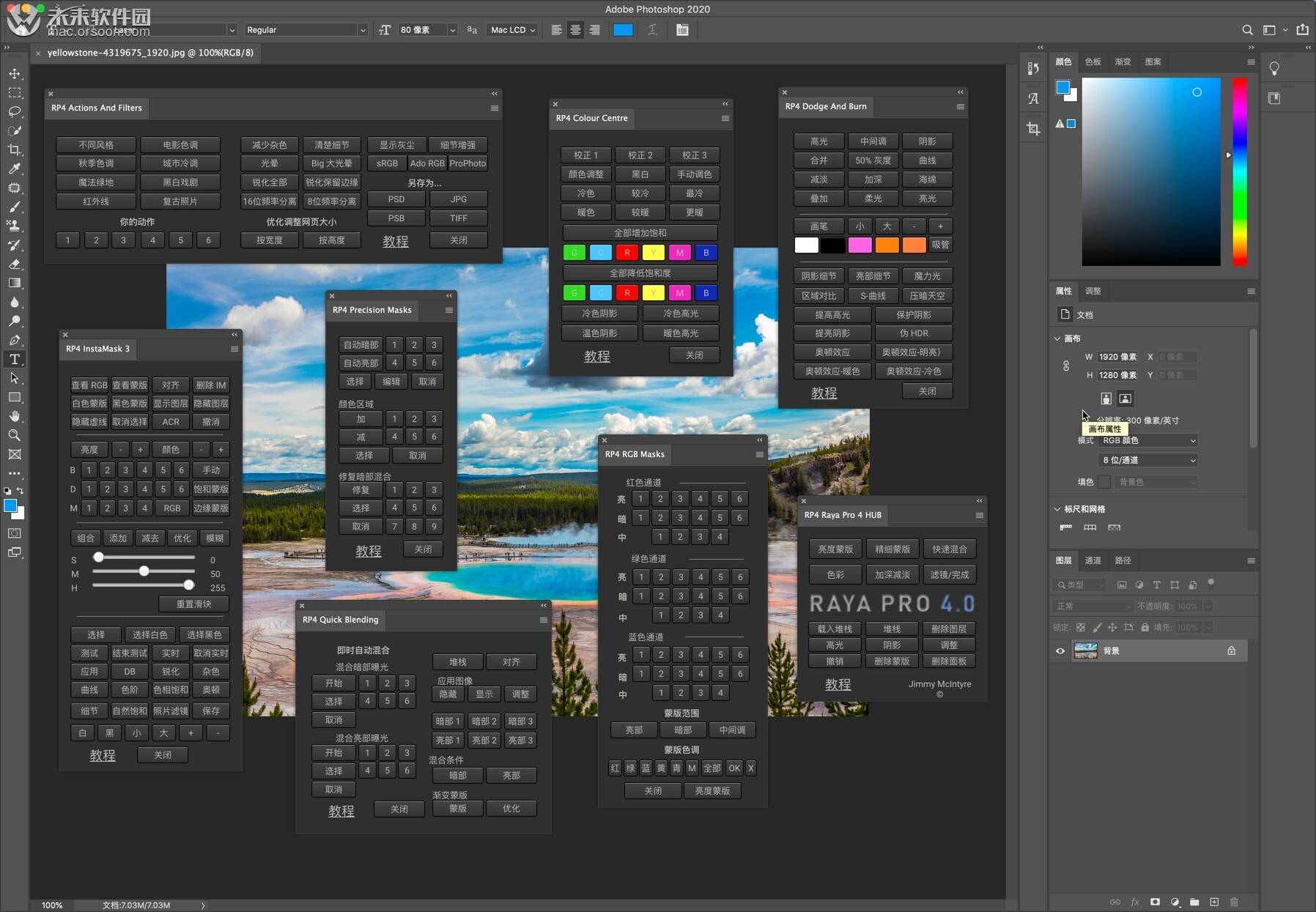Screen dimensions: 1316x912
Task: Open the RGB 颜色 mode dropdown
Action: coord(1148,440)
